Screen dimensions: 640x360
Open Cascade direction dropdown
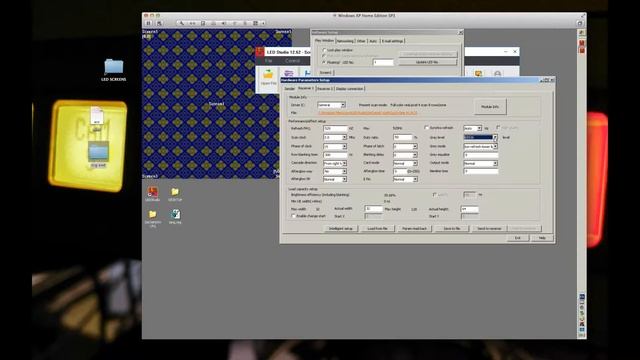(335, 163)
